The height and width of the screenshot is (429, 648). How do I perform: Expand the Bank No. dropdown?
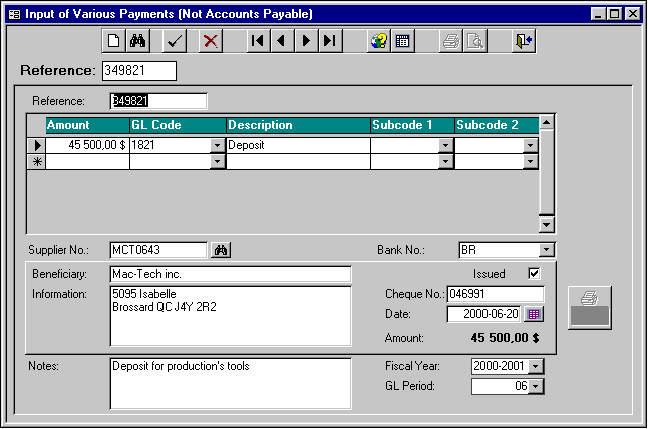[546, 250]
